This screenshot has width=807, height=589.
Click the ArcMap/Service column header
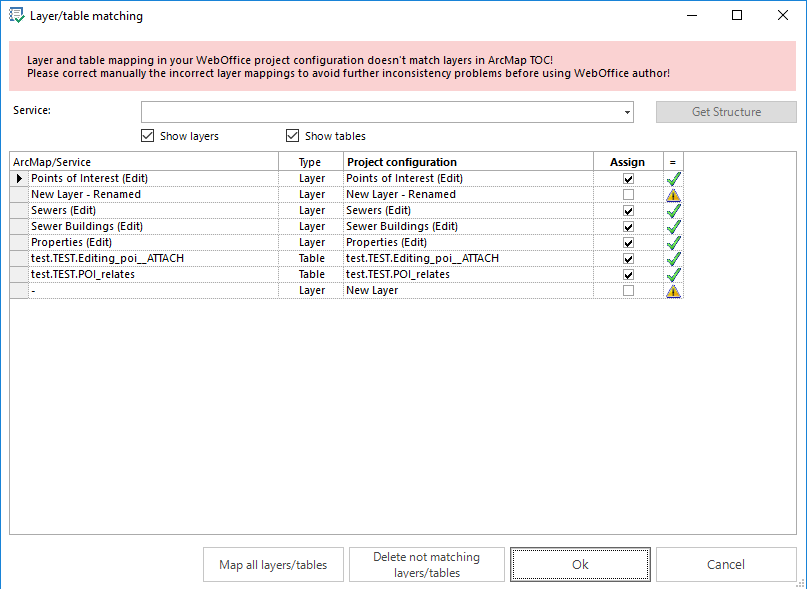tap(140, 161)
